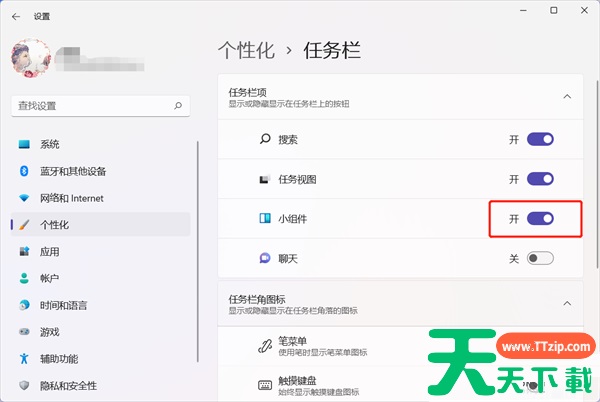Maximize the settings window

[x=553, y=10]
